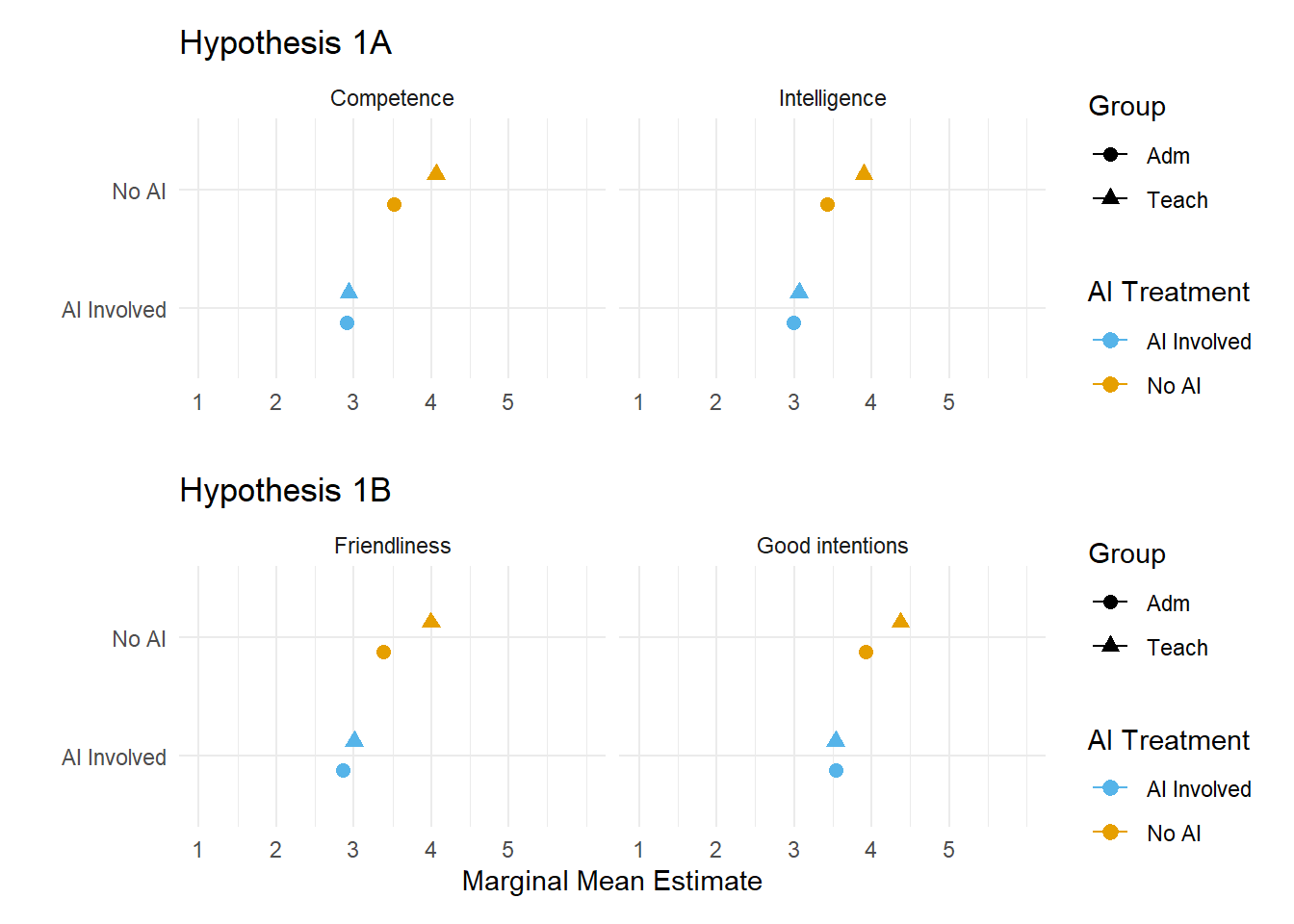Click the Hypothesis 1B title
1294x924 pixels.
pos(285,491)
